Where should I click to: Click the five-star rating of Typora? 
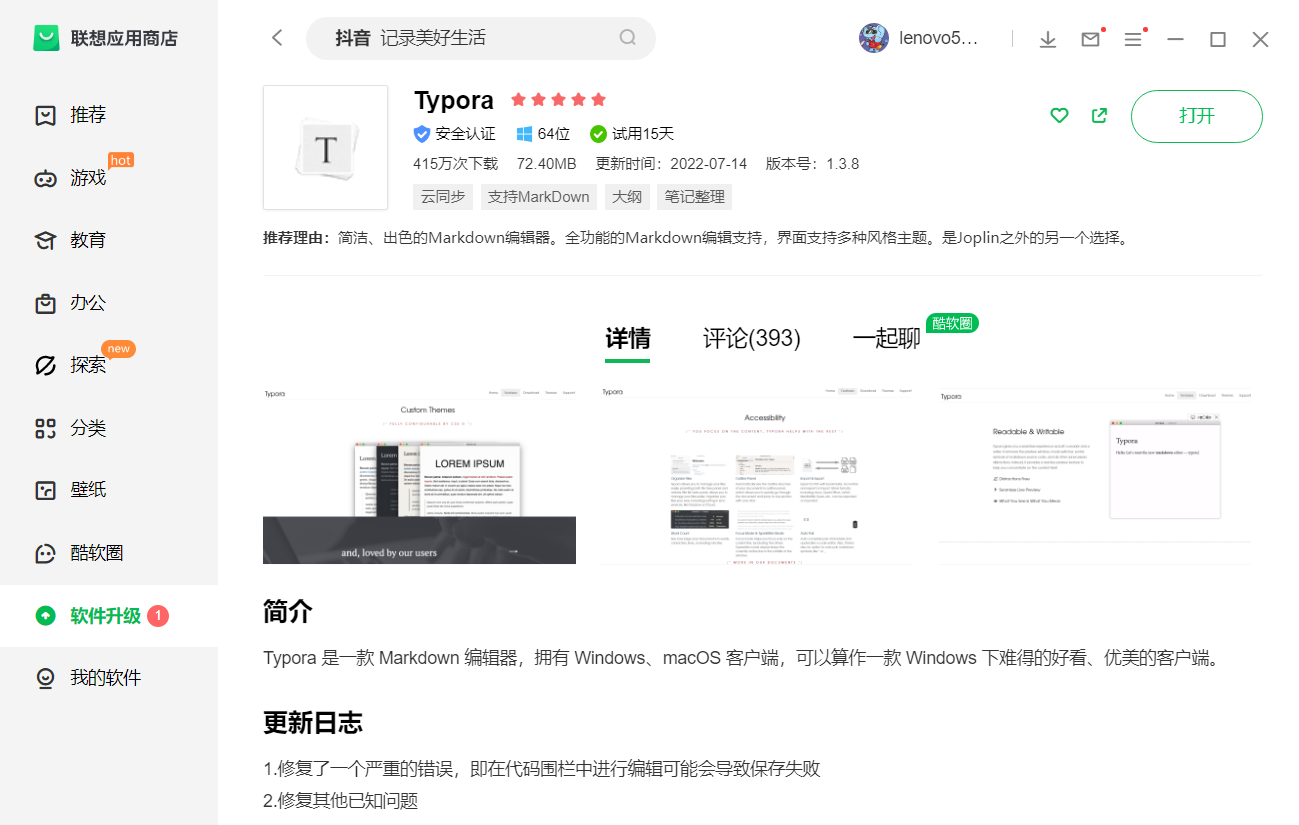click(558, 100)
